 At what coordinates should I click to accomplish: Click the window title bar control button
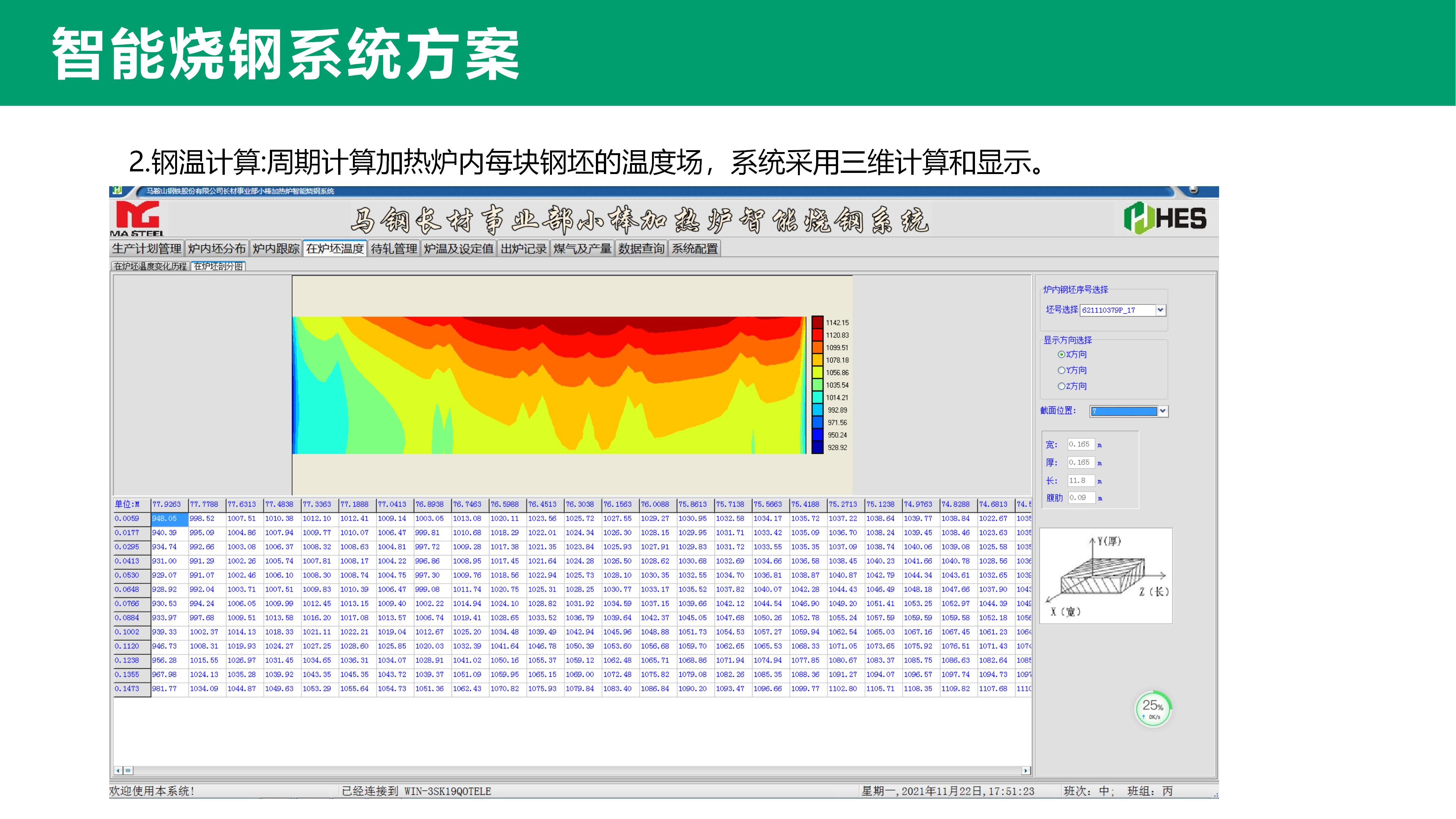1194,190
